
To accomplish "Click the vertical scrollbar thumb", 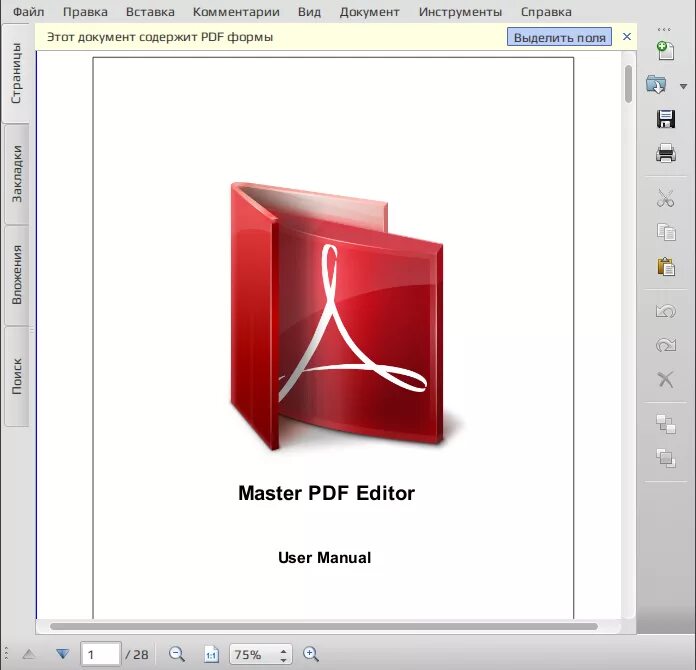I will (x=628, y=84).
